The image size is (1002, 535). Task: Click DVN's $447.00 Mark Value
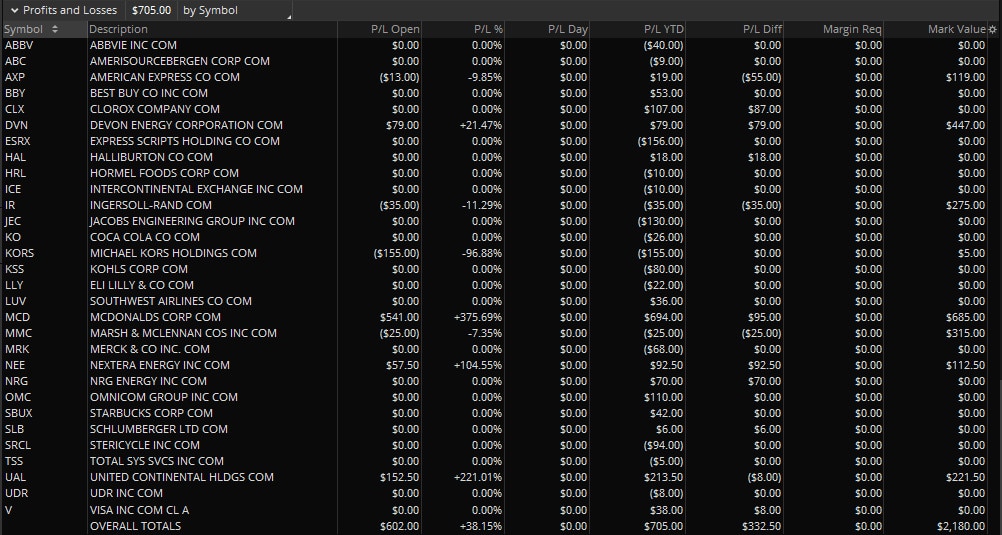966,125
